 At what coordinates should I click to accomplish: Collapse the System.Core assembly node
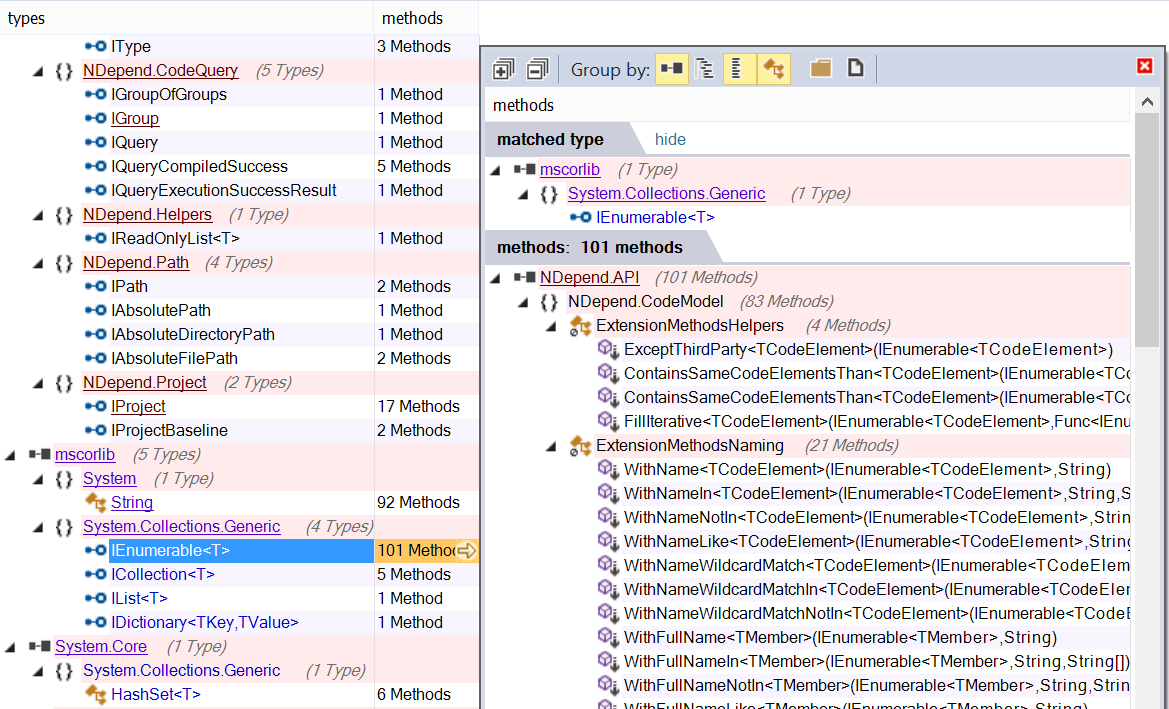(x=10, y=647)
